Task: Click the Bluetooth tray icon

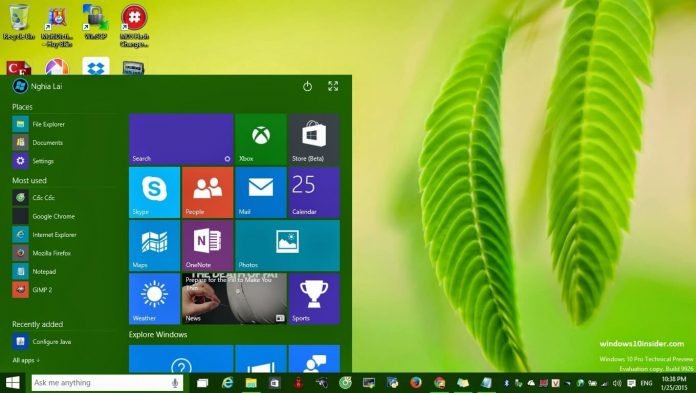Action: (x=506, y=383)
